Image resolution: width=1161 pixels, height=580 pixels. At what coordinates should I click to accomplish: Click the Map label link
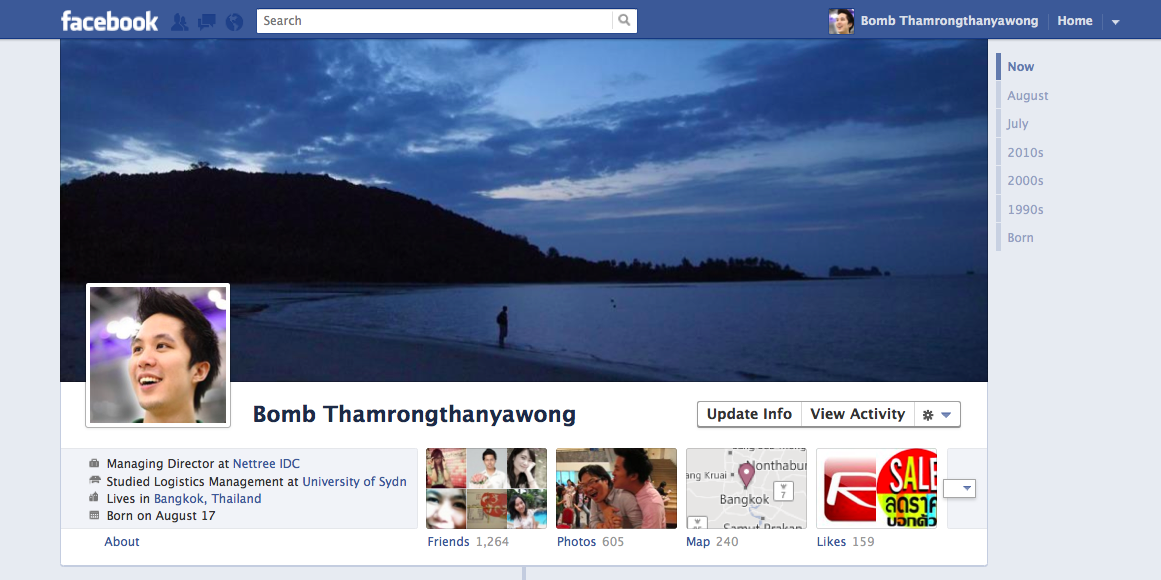pyautogui.click(x=697, y=541)
